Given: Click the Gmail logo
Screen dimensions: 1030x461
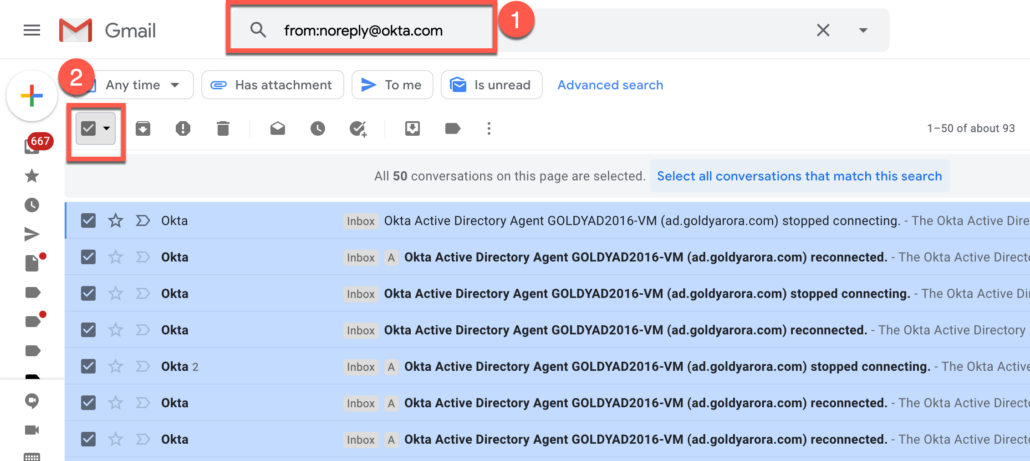Looking at the screenshot, I should tap(107, 30).
